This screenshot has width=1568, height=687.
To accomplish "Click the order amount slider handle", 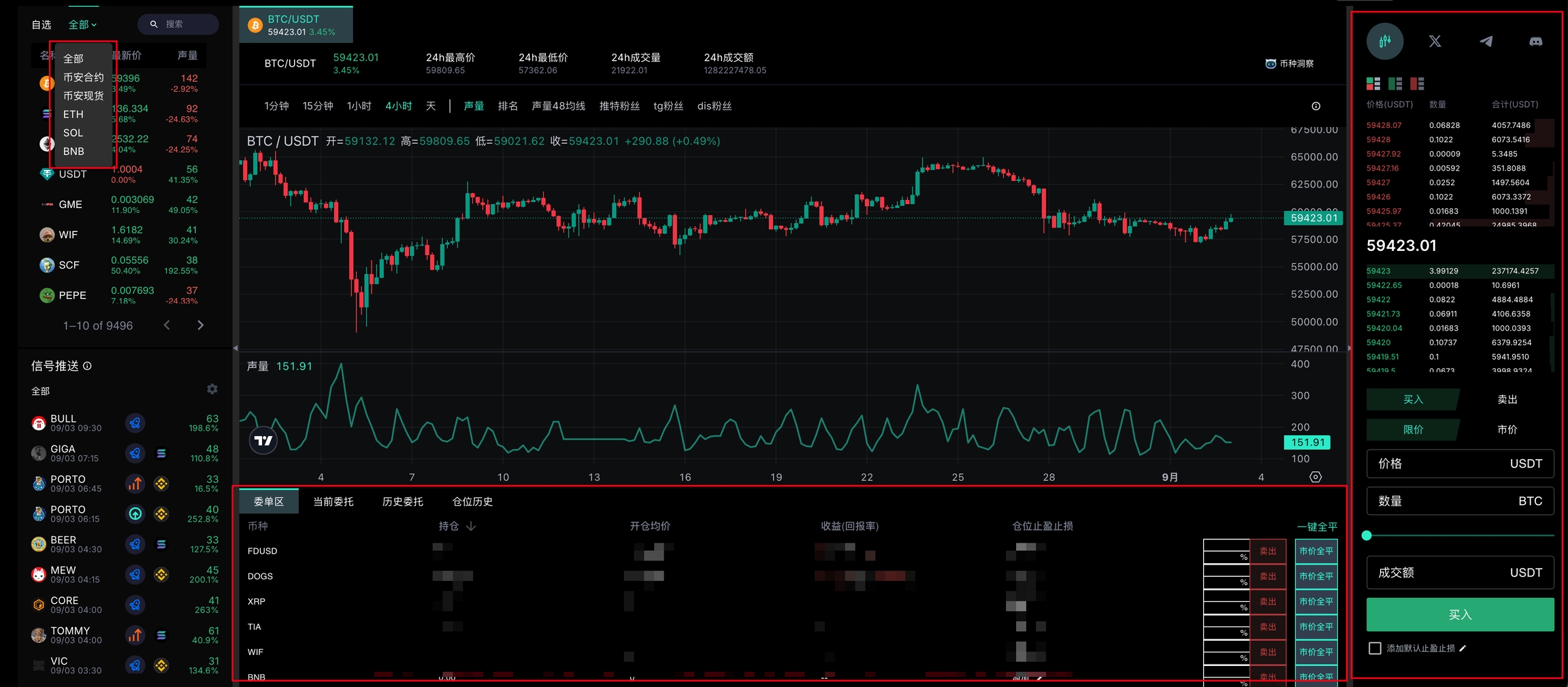I will [1367, 535].
